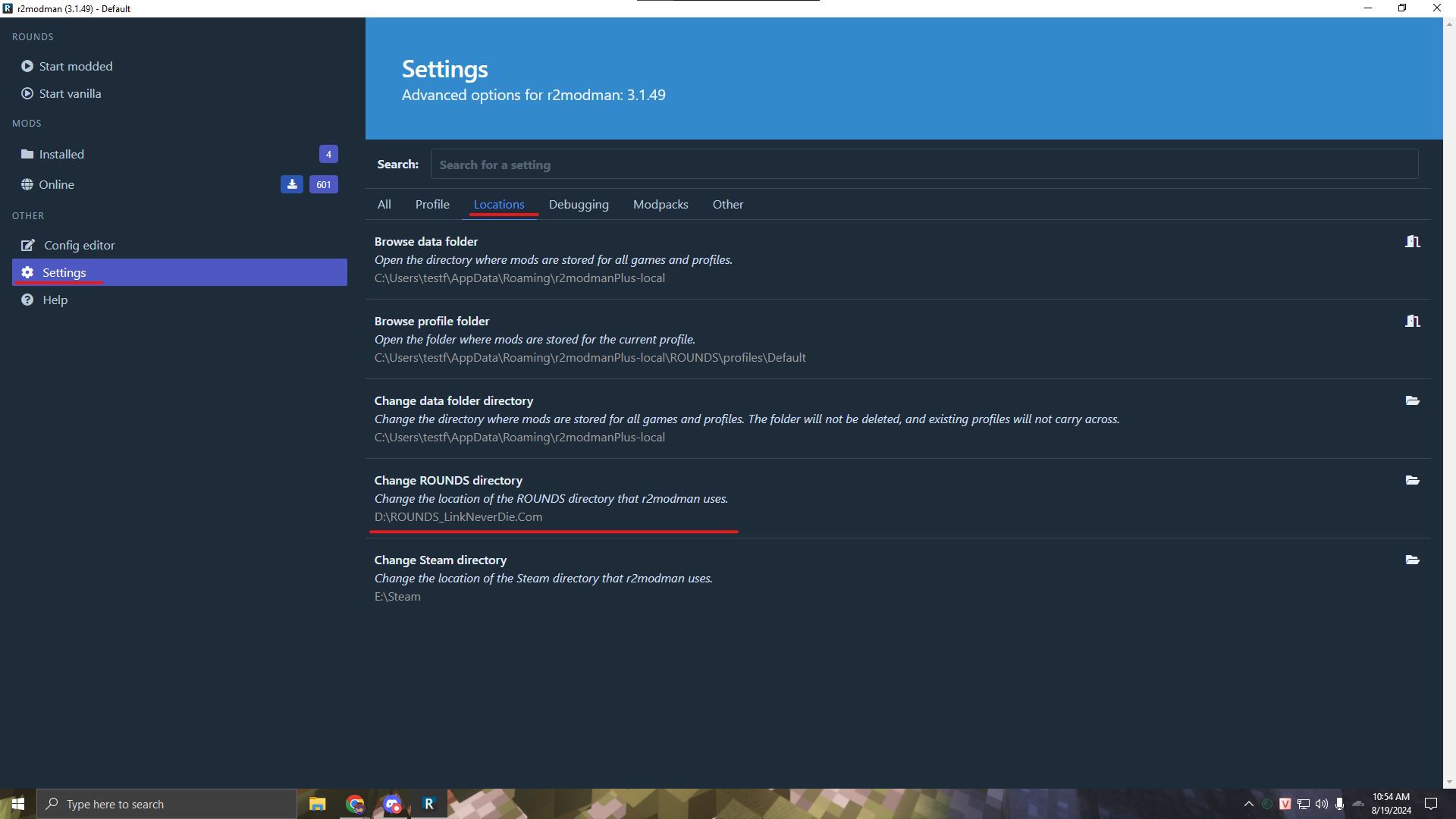Open the Online mods browser
This screenshot has width=1456, height=819.
(56, 185)
